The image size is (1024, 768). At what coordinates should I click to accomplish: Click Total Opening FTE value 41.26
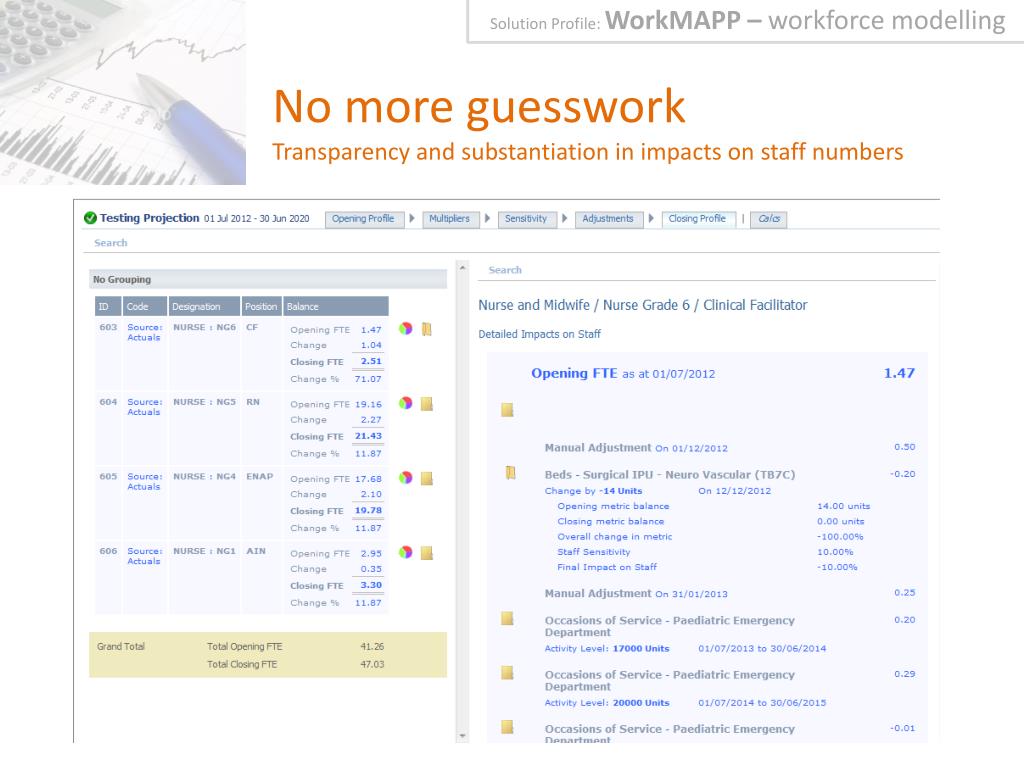372,647
